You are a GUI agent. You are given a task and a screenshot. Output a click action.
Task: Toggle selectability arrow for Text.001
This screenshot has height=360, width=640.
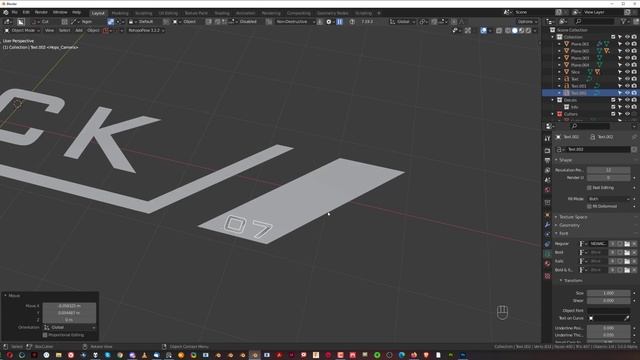pos(620,86)
